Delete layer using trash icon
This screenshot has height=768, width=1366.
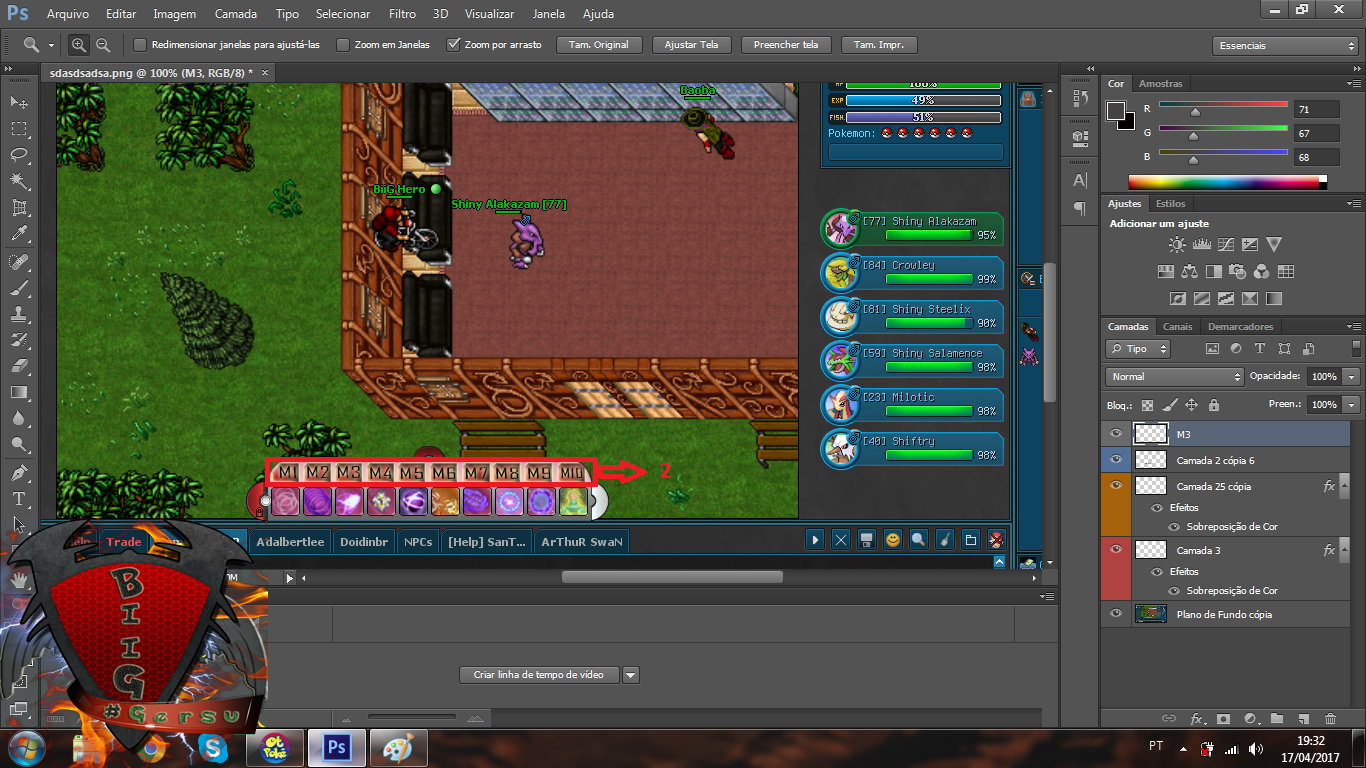click(1330, 718)
